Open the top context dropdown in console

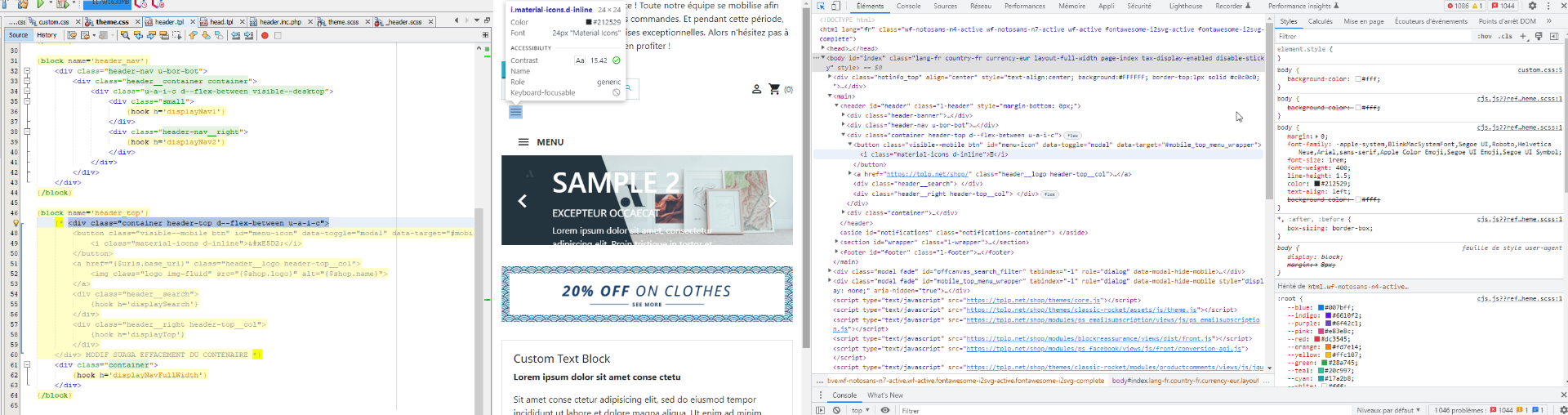point(862,410)
